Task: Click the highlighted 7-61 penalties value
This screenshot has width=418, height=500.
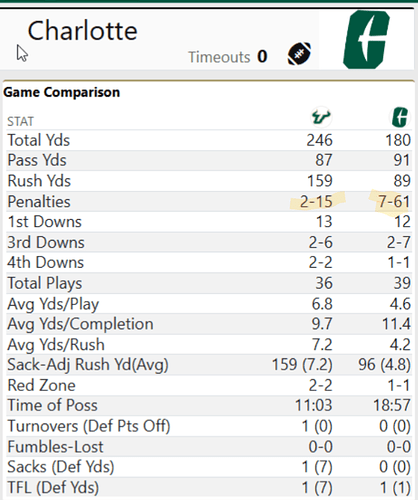Action: click(x=394, y=202)
